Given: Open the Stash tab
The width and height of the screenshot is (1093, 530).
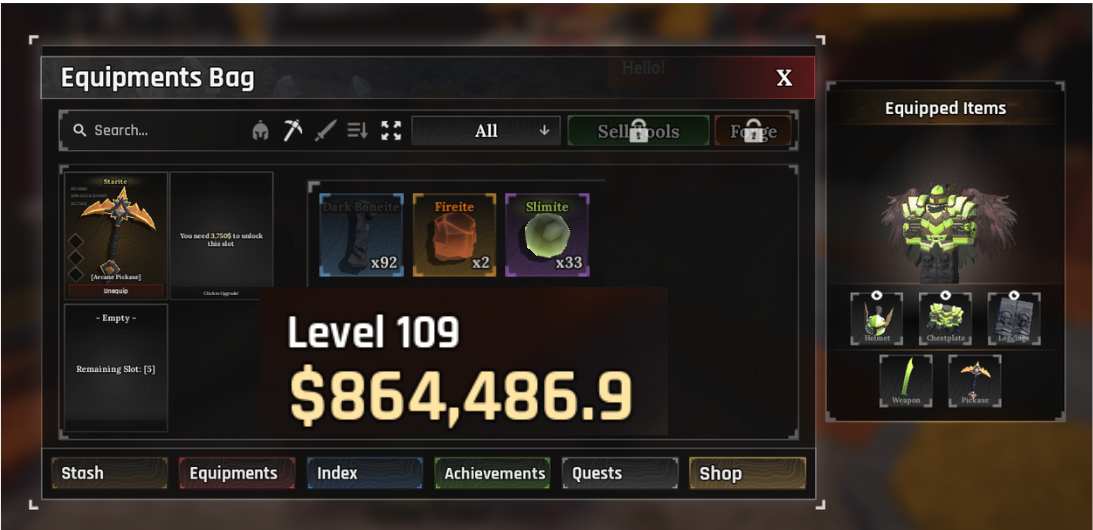Looking at the screenshot, I should tap(109, 473).
